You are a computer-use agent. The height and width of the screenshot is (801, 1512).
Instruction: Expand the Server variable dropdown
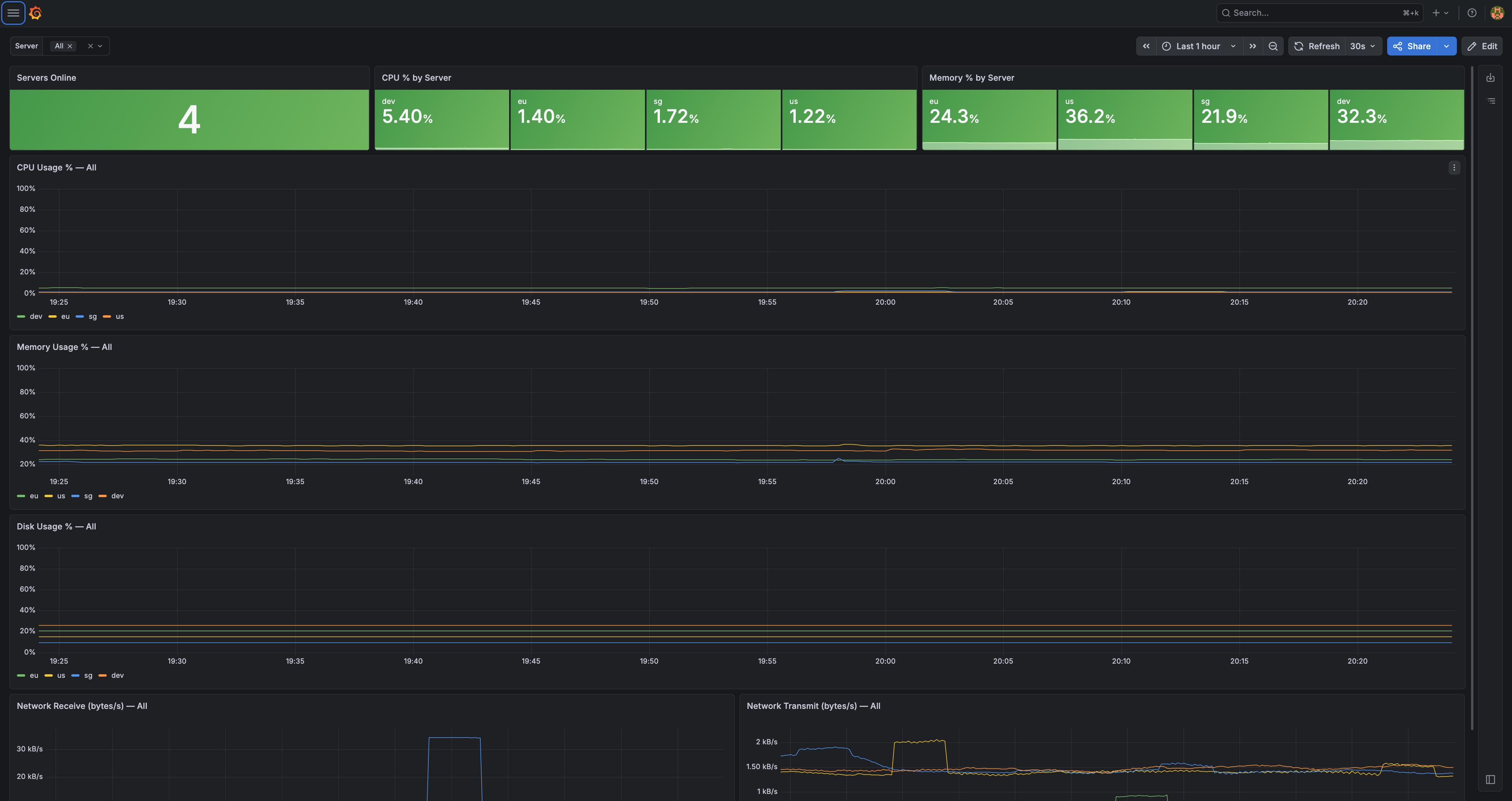(x=100, y=46)
